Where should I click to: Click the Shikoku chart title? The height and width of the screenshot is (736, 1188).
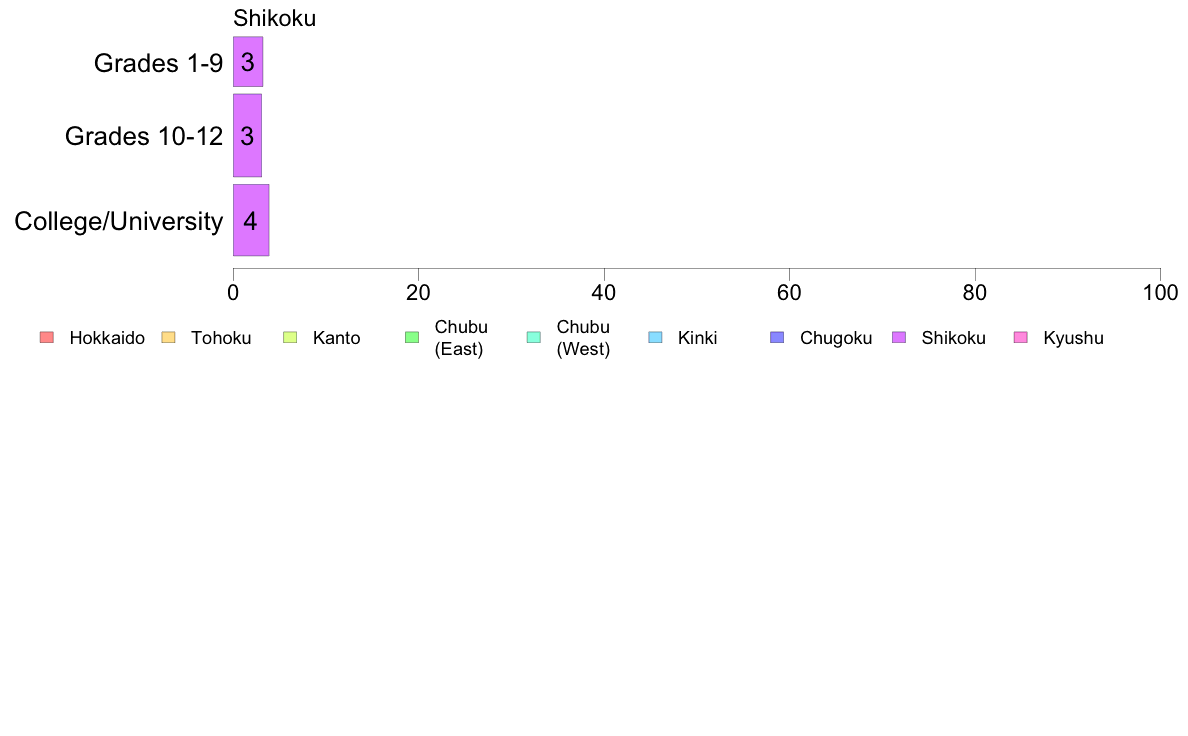pos(274,18)
